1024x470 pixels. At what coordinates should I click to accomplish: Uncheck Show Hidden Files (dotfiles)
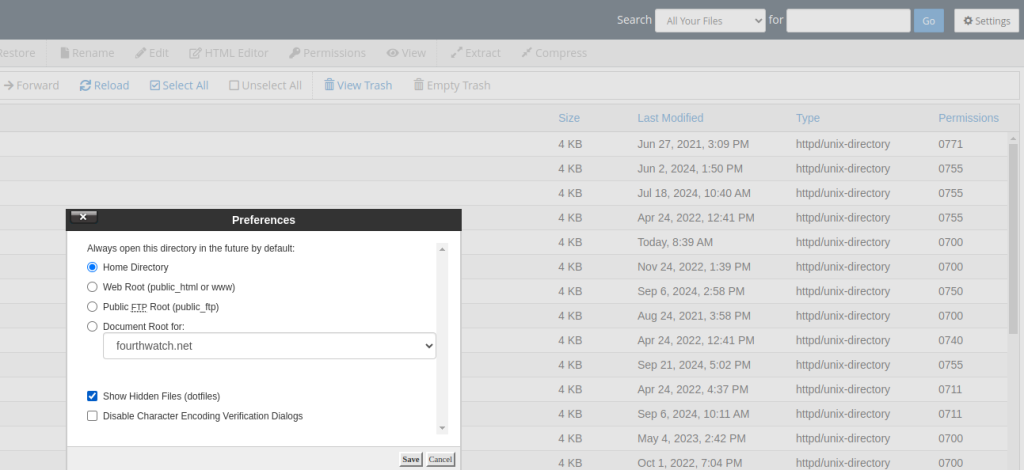(93, 396)
